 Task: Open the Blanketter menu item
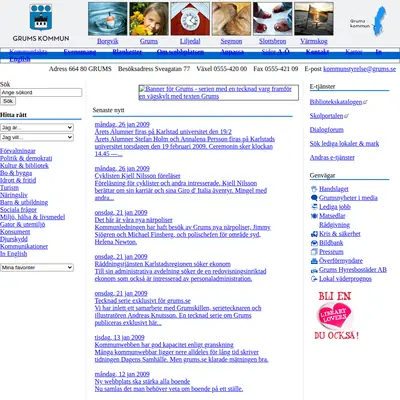pos(127,52)
